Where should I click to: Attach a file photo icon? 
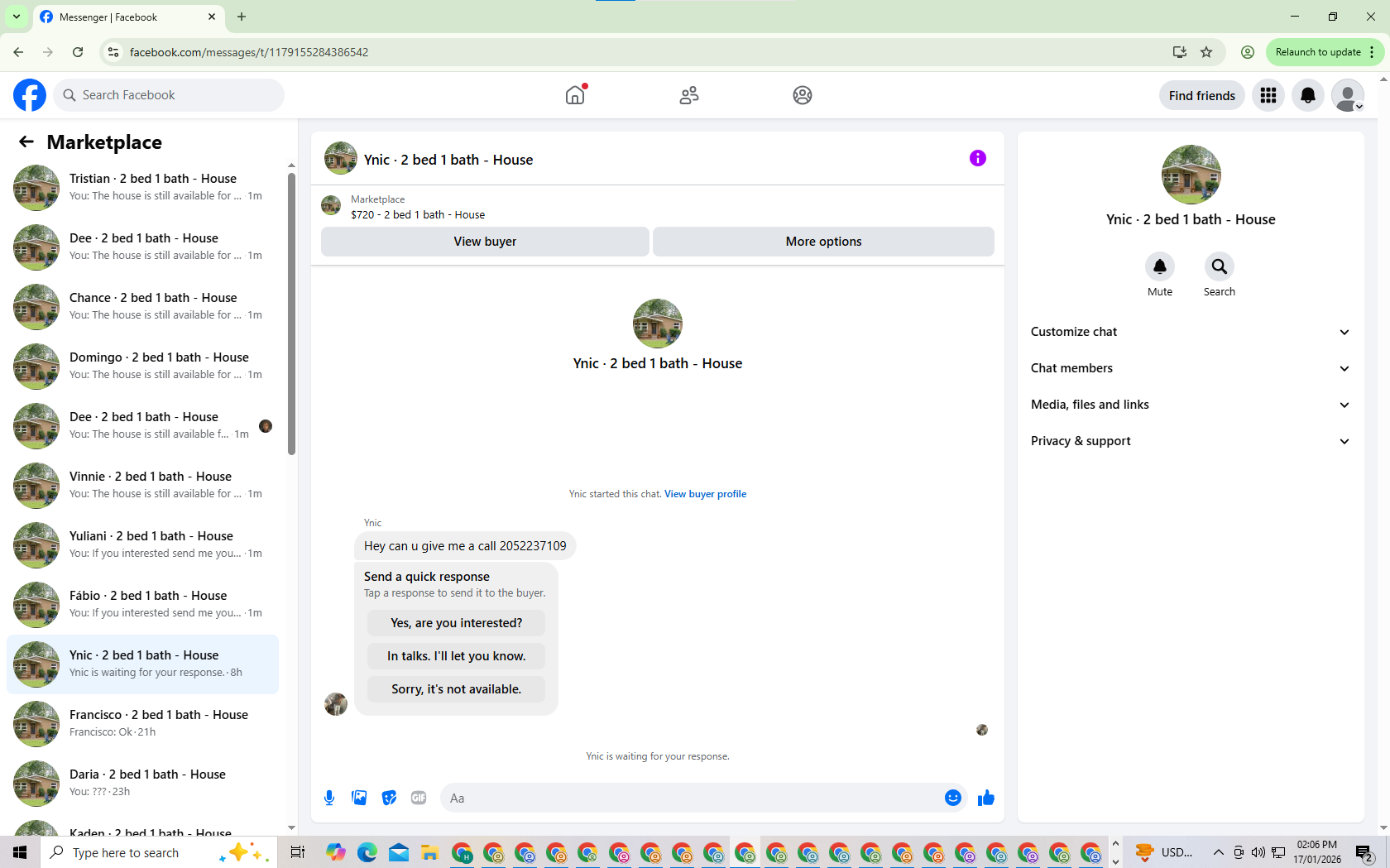point(359,798)
